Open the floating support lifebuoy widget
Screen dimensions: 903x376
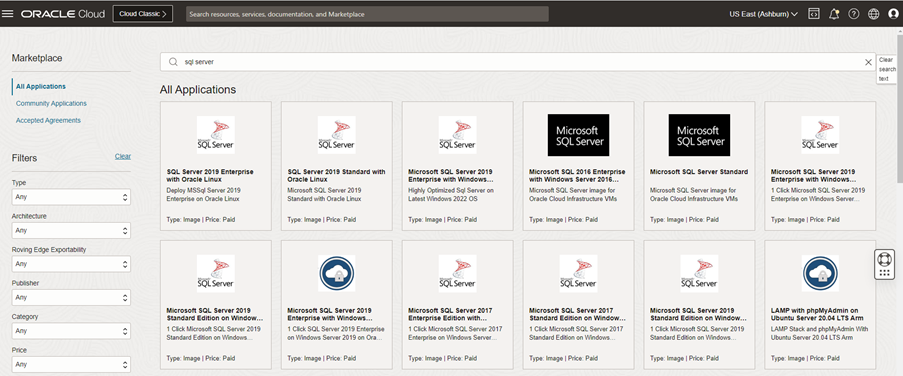884,264
